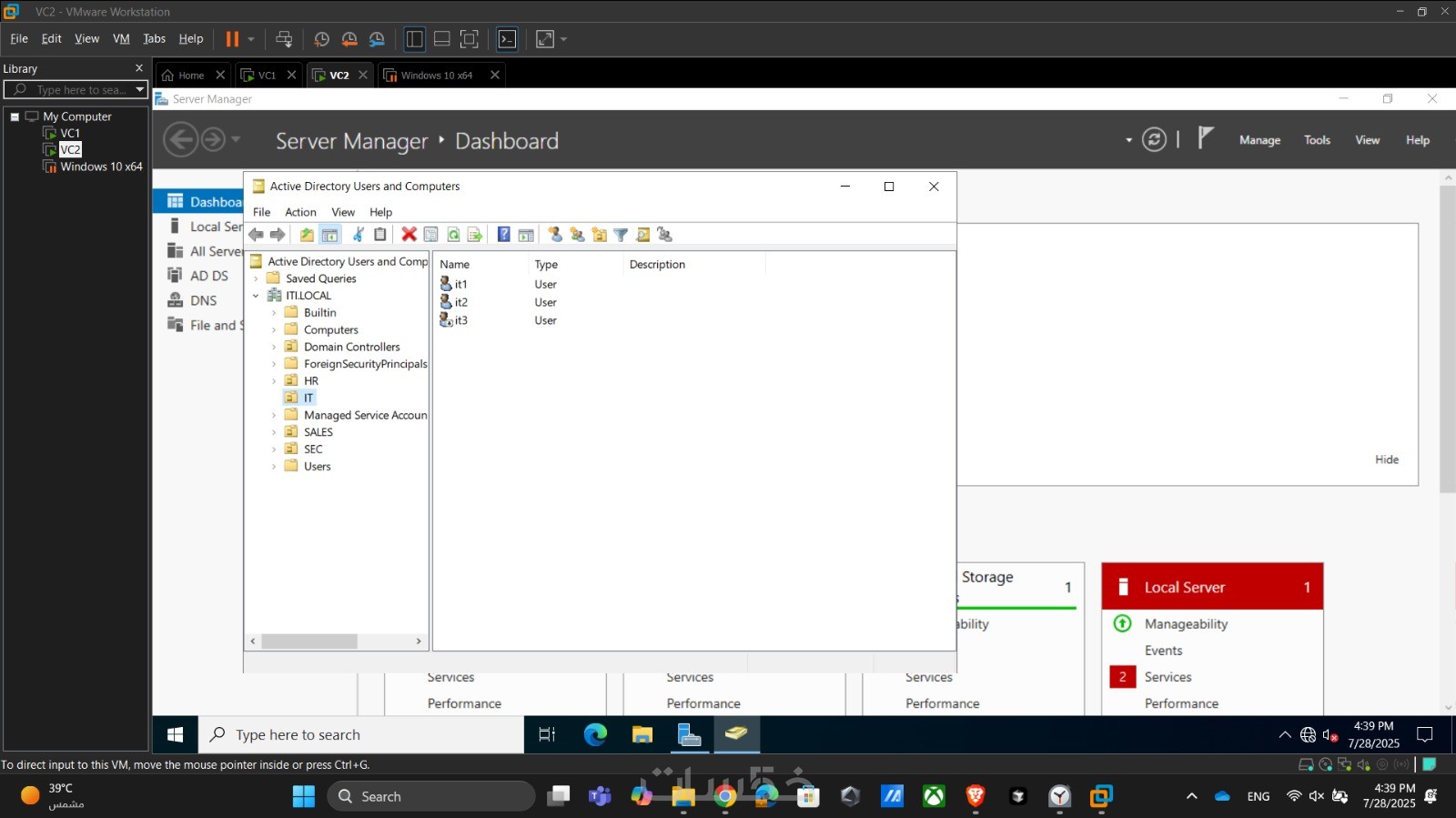Open the Tools menu in Server Manager
Screen dimensions: 1456x818
click(x=1317, y=140)
